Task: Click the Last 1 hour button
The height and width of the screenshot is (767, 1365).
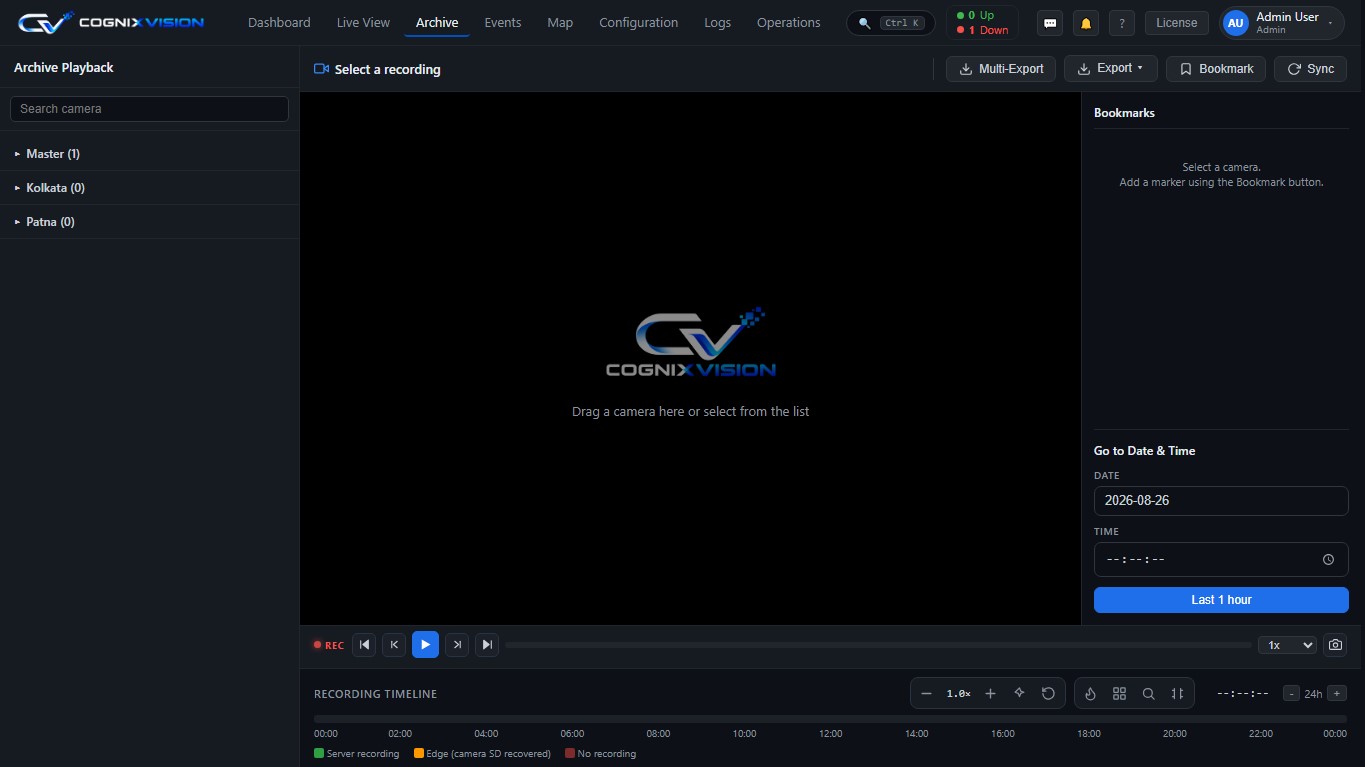Action: click(x=1221, y=600)
